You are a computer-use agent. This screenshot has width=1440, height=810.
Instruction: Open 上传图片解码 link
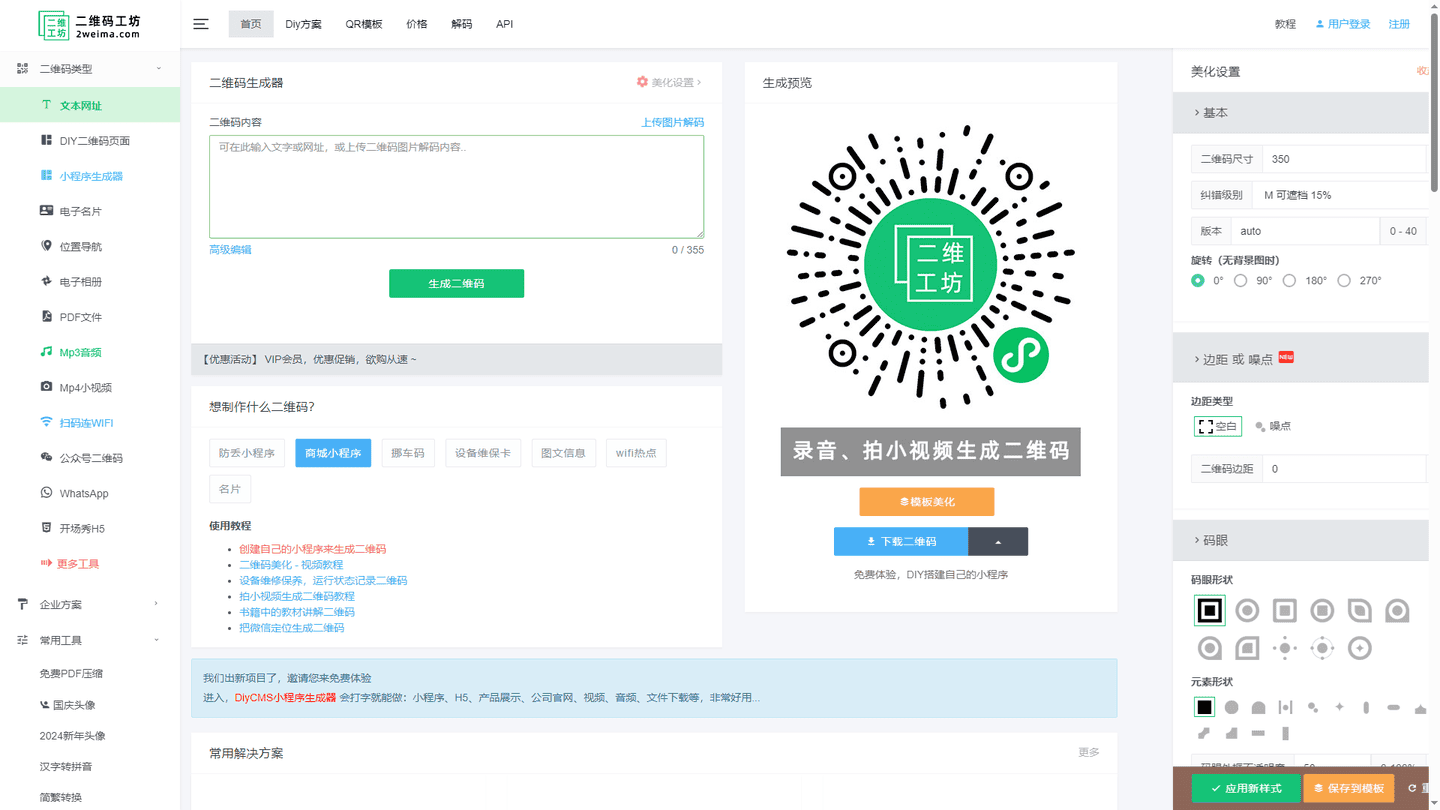click(672, 122)
